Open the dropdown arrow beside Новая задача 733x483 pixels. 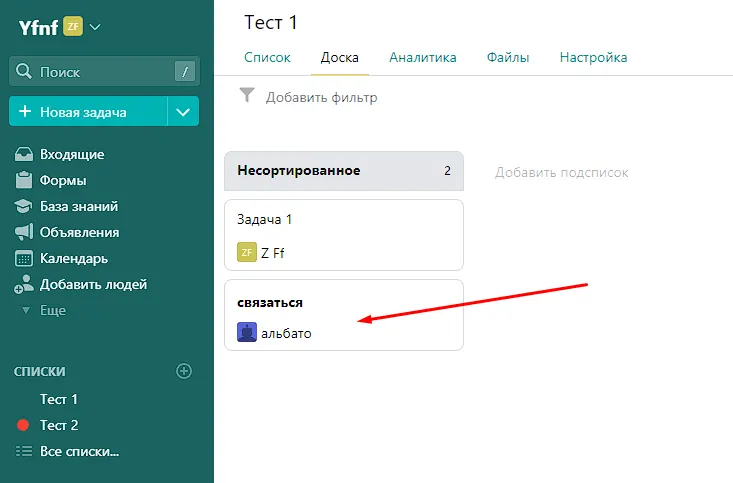pyautogui.click(x=182, y=112)
